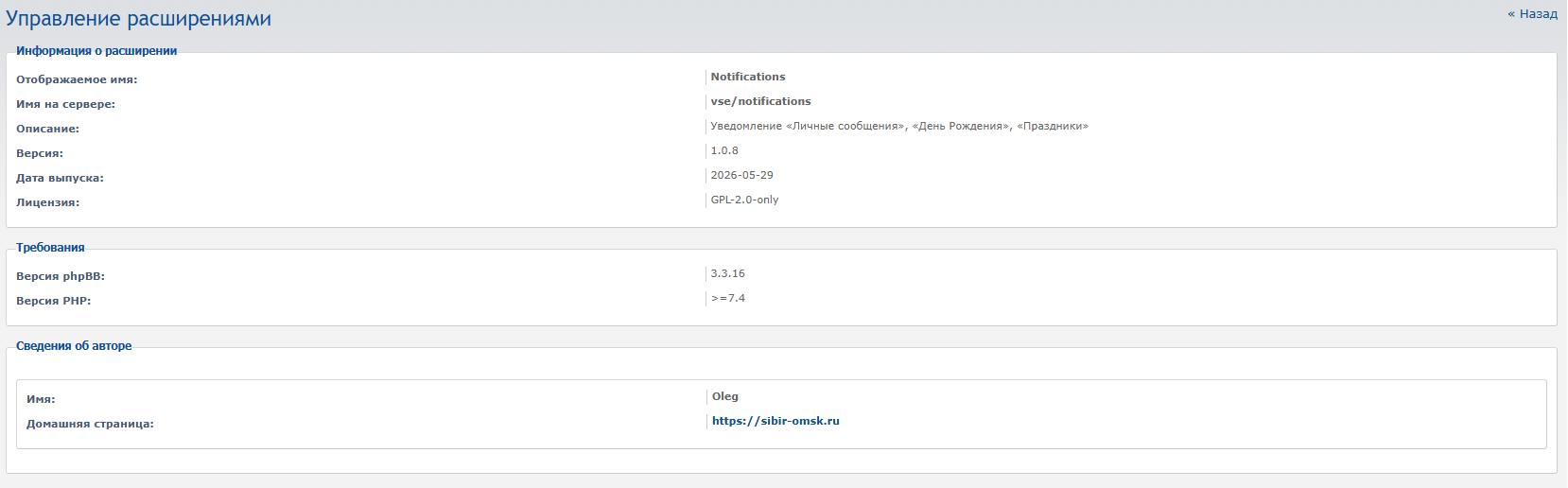Select the 'Отображаемое имя:' label

pyautogui.click(x=77, y=79)
